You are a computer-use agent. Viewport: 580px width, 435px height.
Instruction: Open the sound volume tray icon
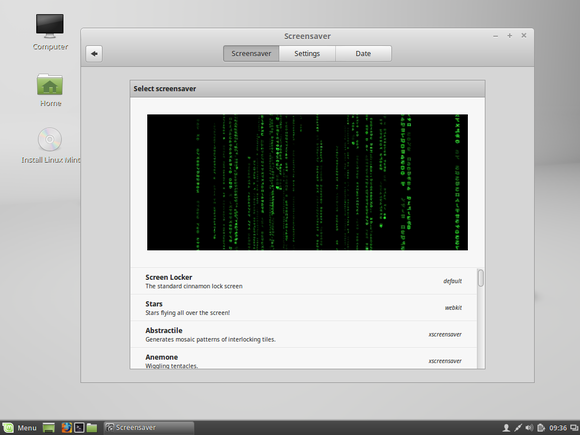tap(529, 428)
